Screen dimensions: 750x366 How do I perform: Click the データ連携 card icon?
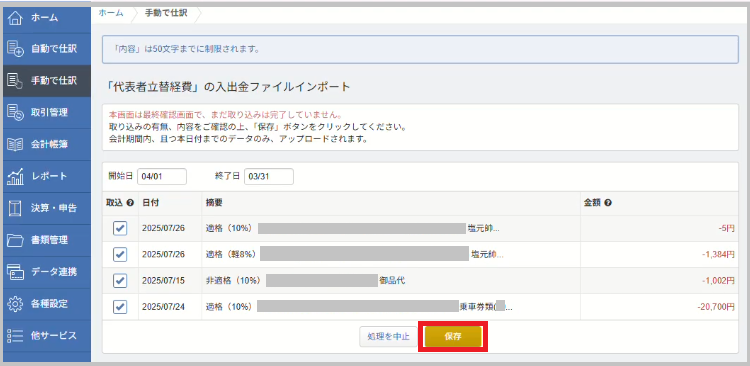click(x=15, y=272)
